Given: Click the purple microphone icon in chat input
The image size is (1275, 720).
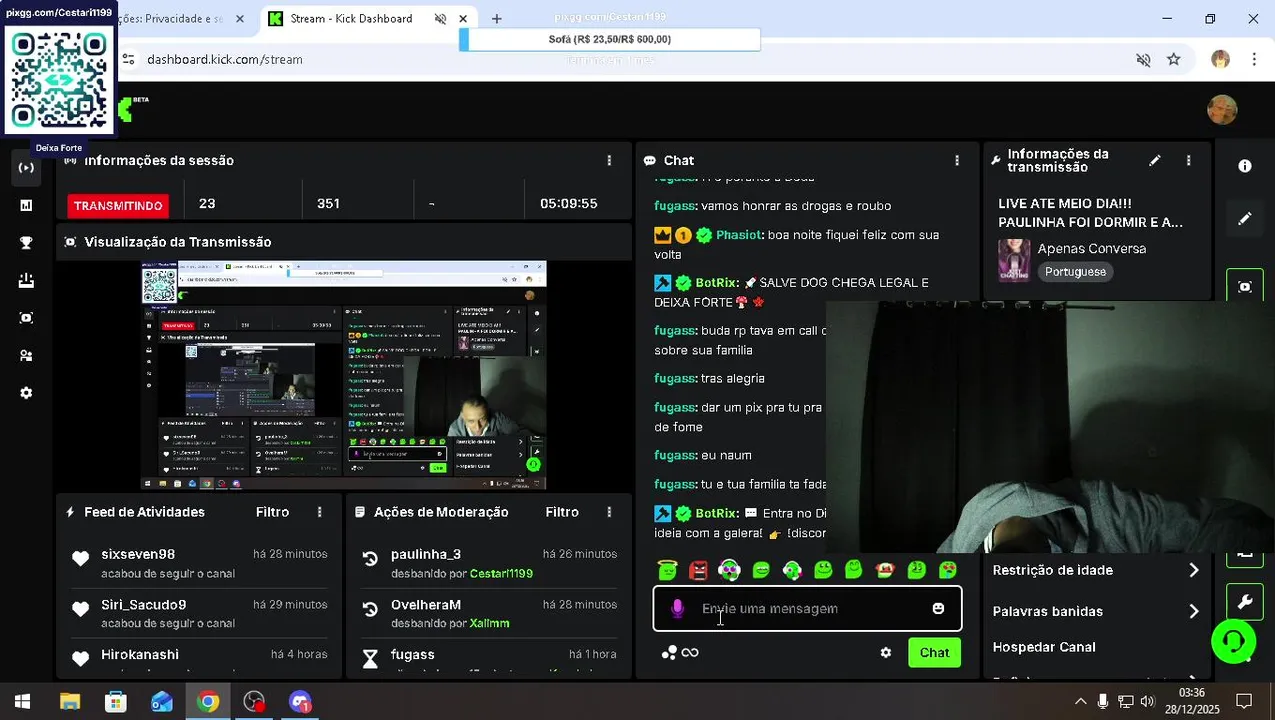Looking at the screenshot, I should coord(677,608).
